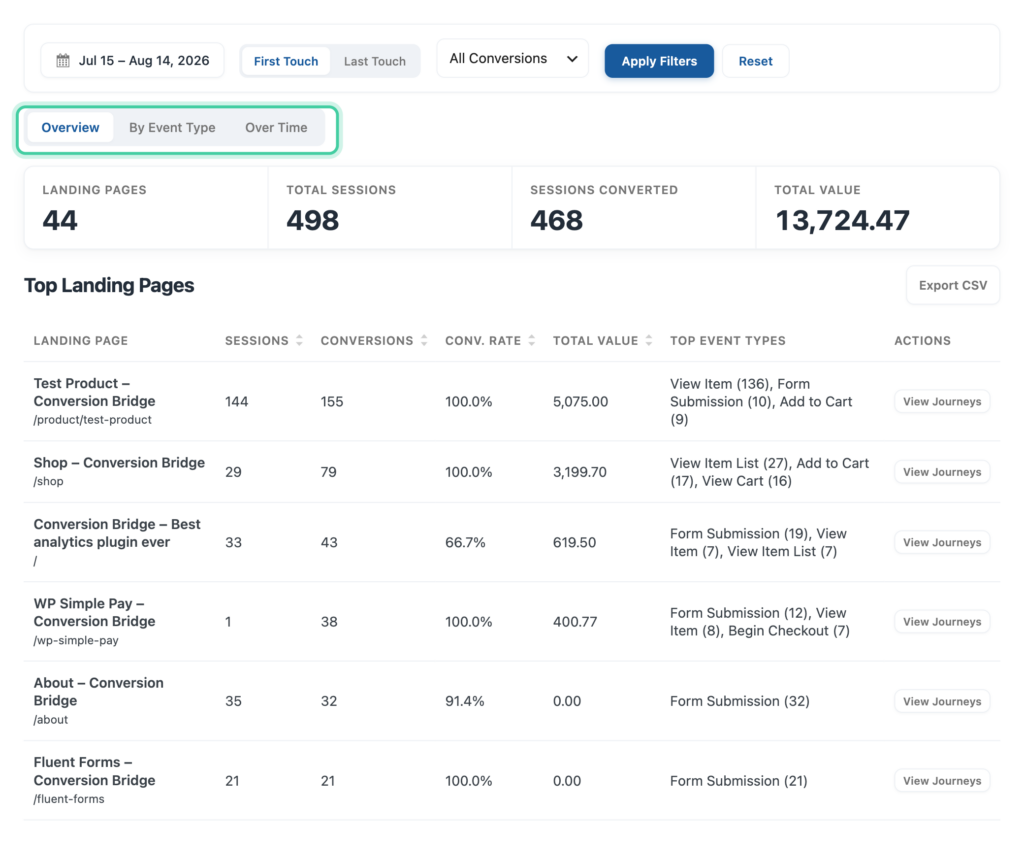Click the /shop path text

(48, 481)
